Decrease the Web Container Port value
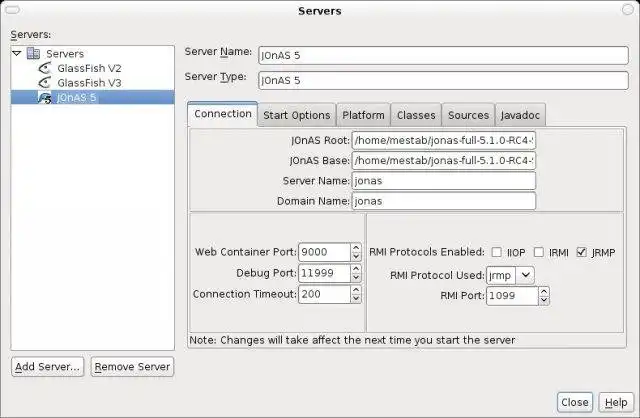640x418 pixels. [356, 256]
